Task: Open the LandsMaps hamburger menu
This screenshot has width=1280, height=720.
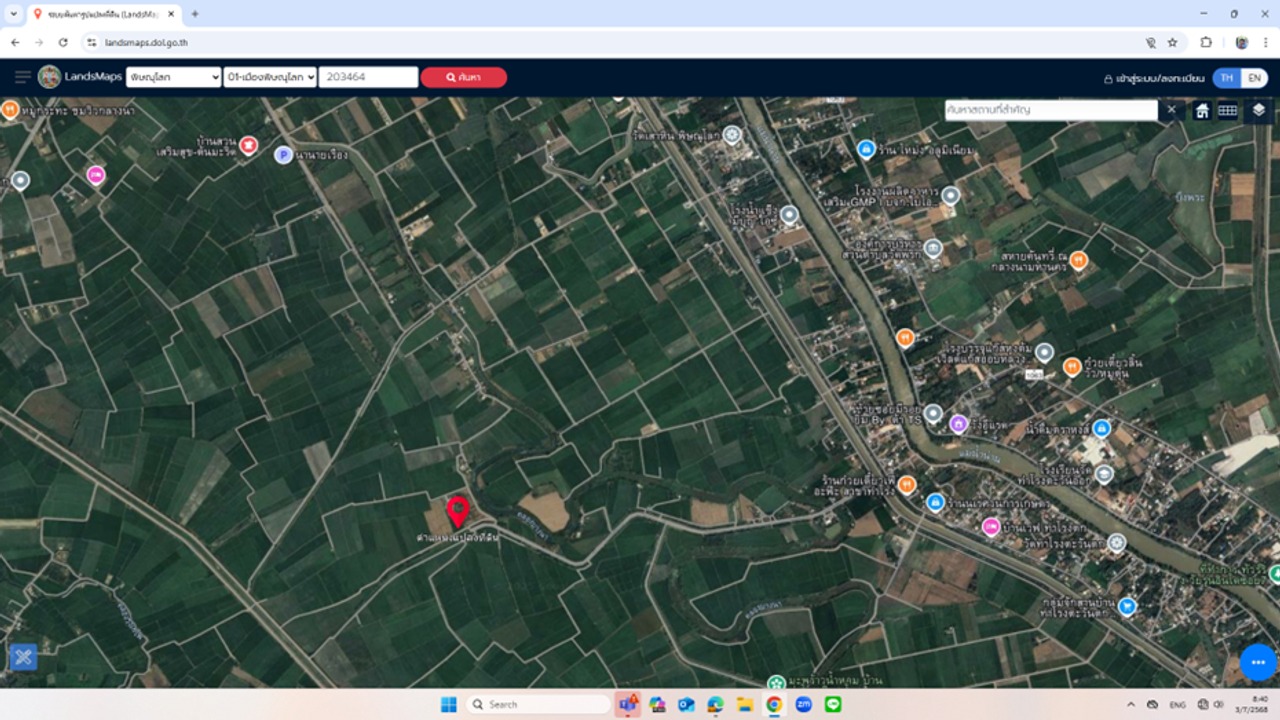Action: [x=22, y=77]
